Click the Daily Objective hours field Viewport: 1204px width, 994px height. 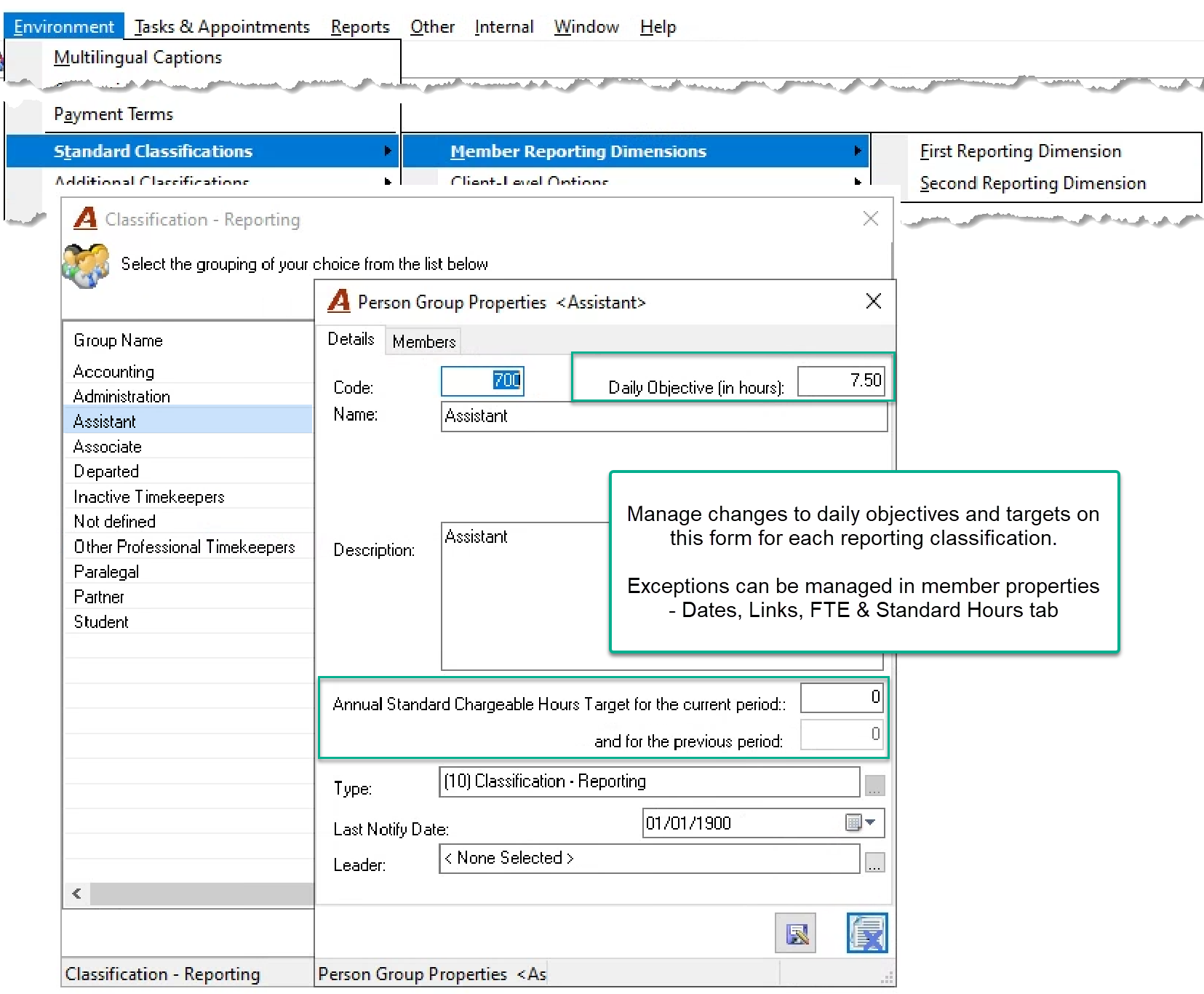841,381
